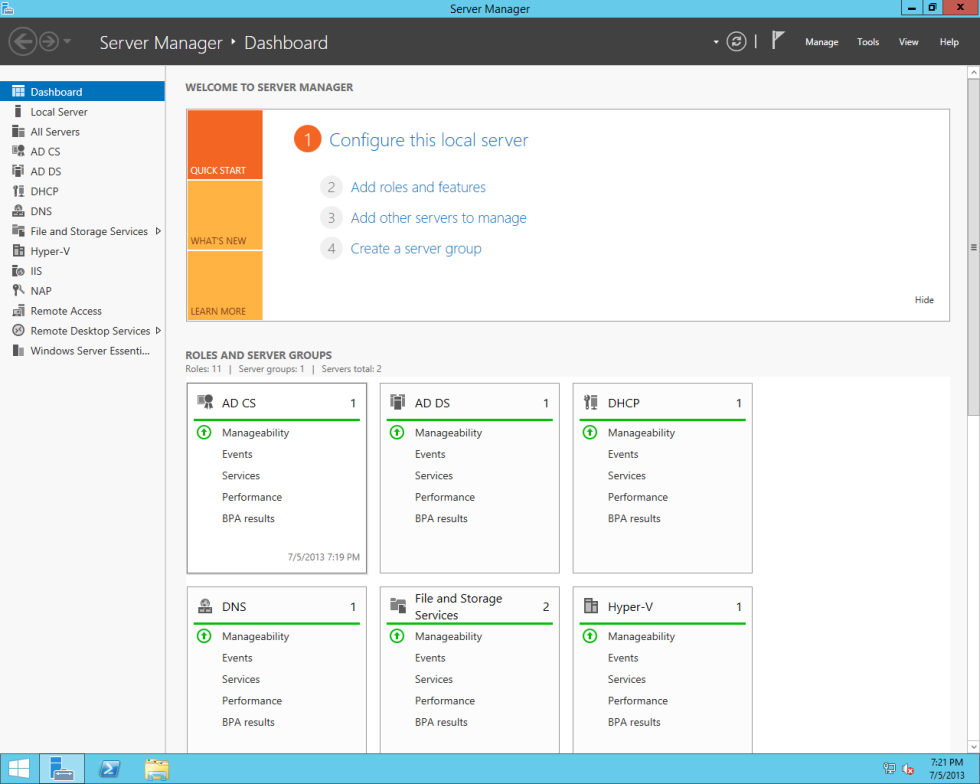
Task: Go forward with the forward arrow button
Action: (49, 42)
